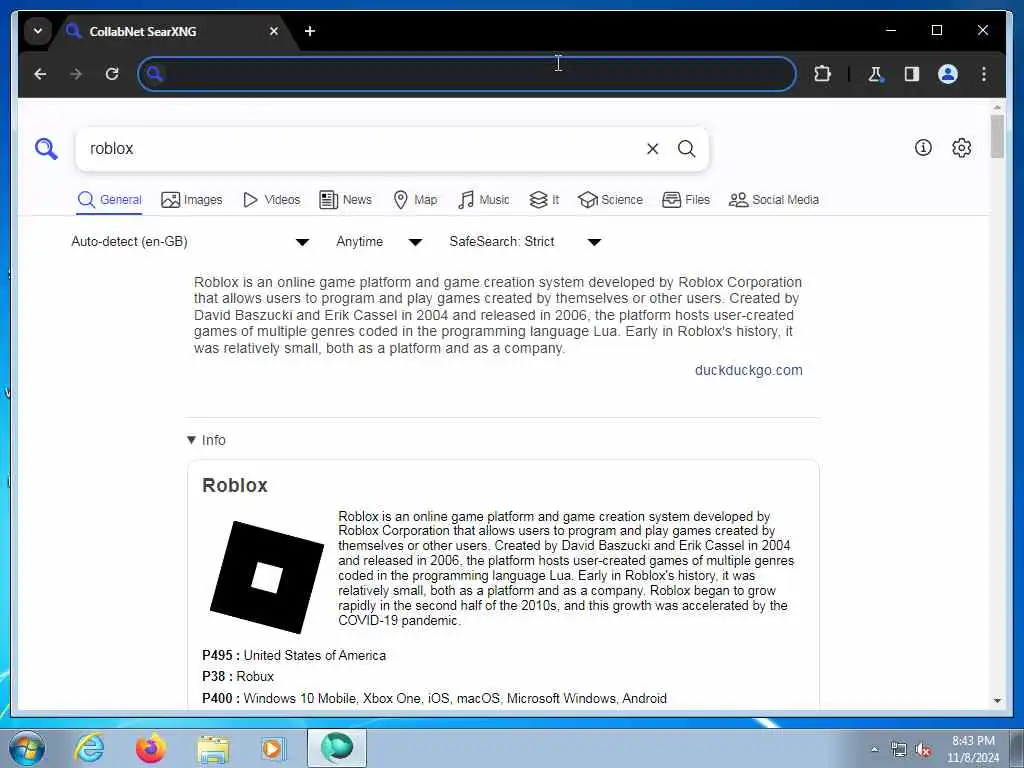The width and height of the screenshot is (1024, 768).
Task: Open Windows Media Player from the taskbar
Action: click(272, 748)
